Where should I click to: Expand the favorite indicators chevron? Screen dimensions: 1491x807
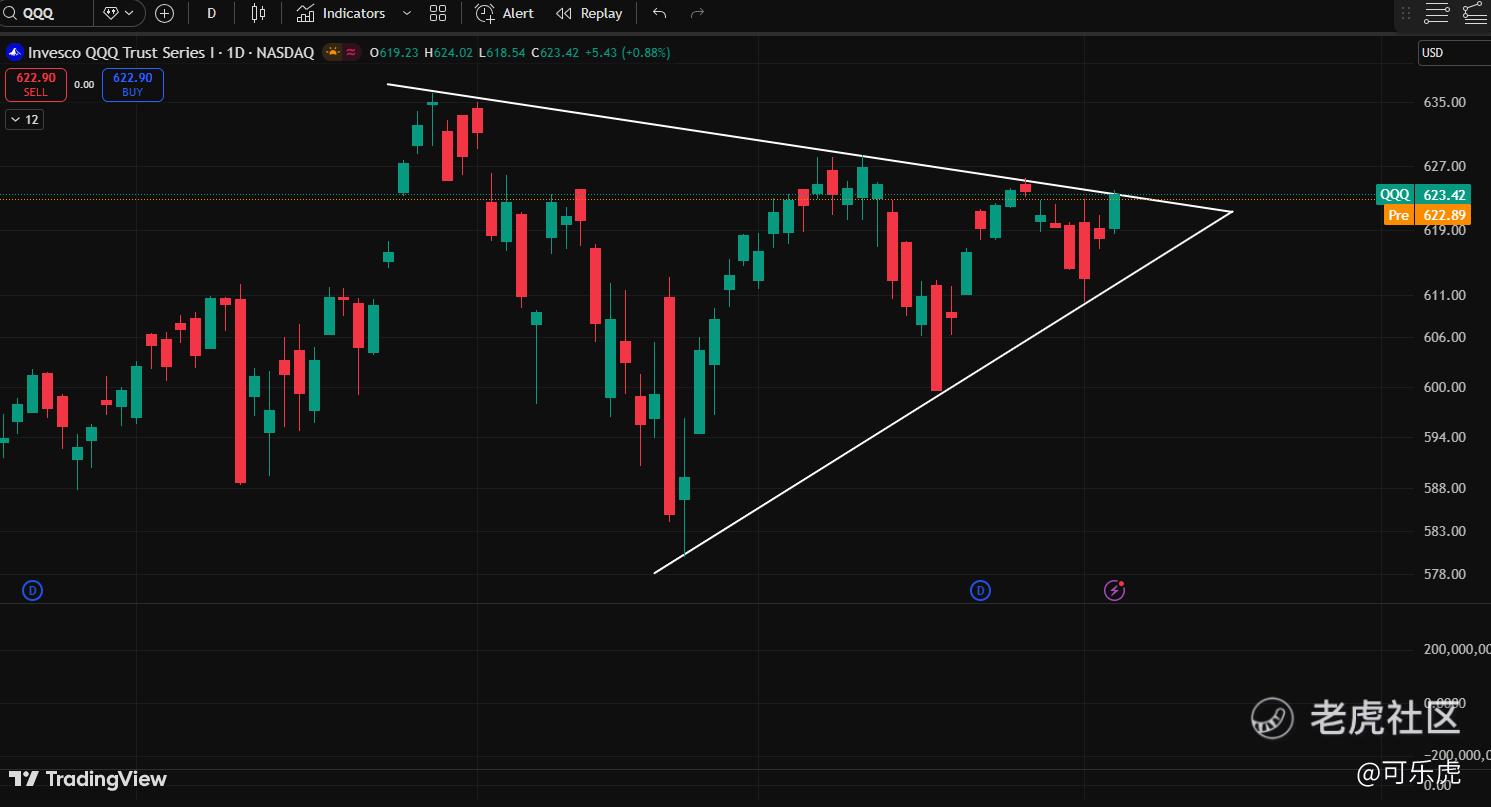(x=406, y=13)
